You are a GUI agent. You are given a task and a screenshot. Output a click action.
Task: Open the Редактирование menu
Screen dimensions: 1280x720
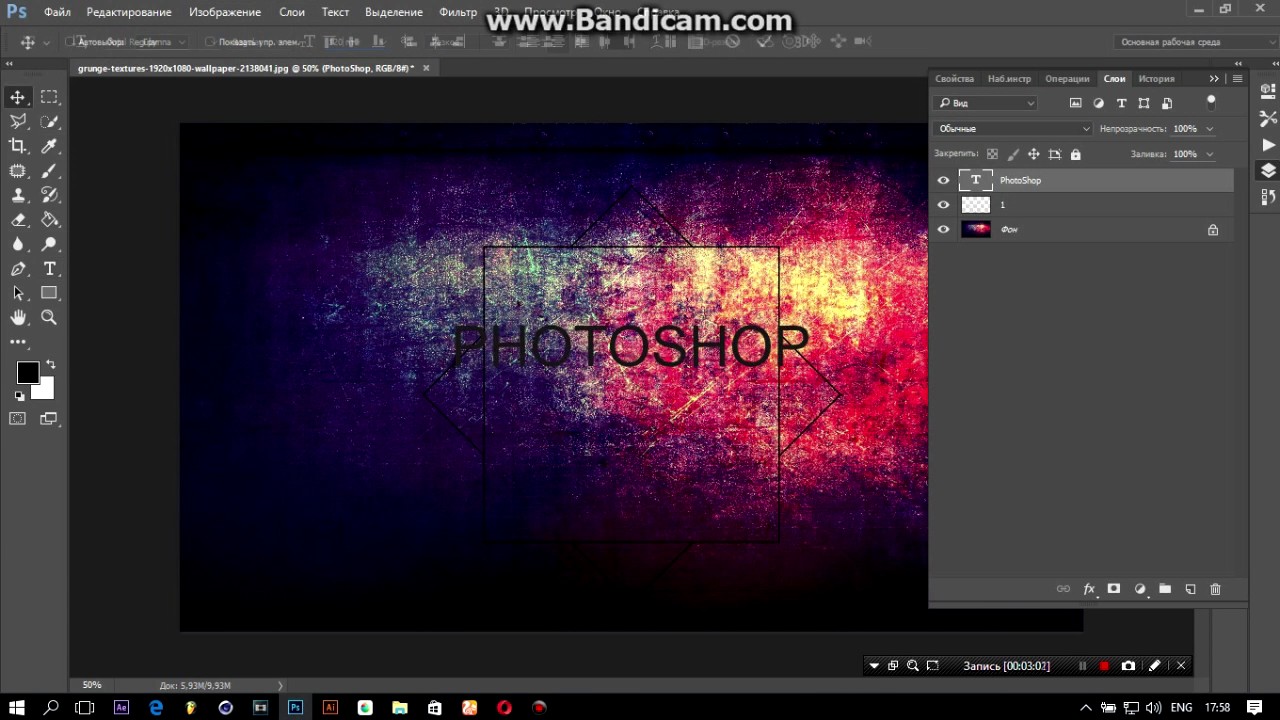(129, 12)
